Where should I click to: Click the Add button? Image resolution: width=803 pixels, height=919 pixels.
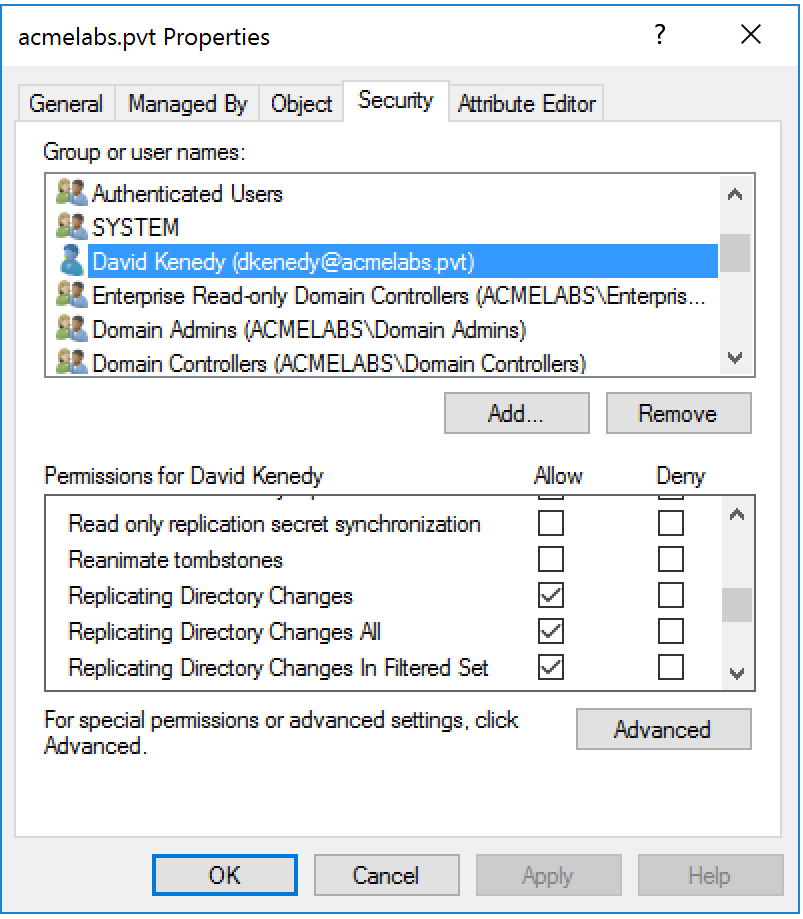[515, 412]
